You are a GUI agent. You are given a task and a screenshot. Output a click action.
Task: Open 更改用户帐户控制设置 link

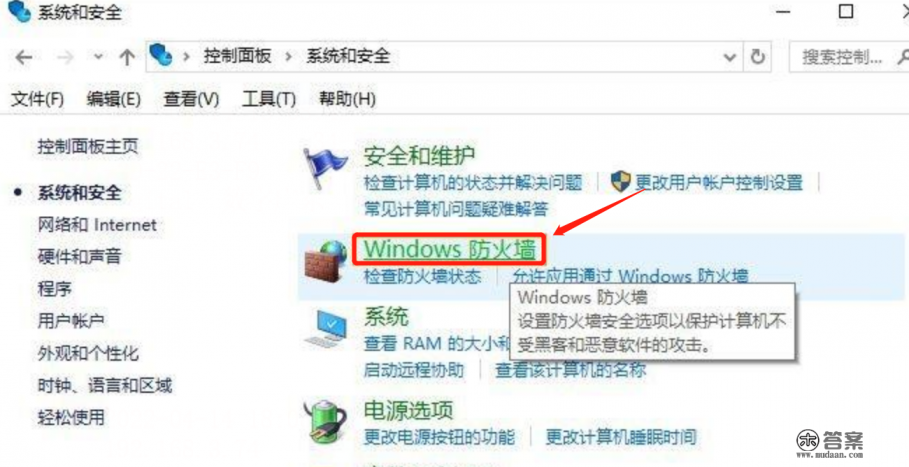point(719,183)
